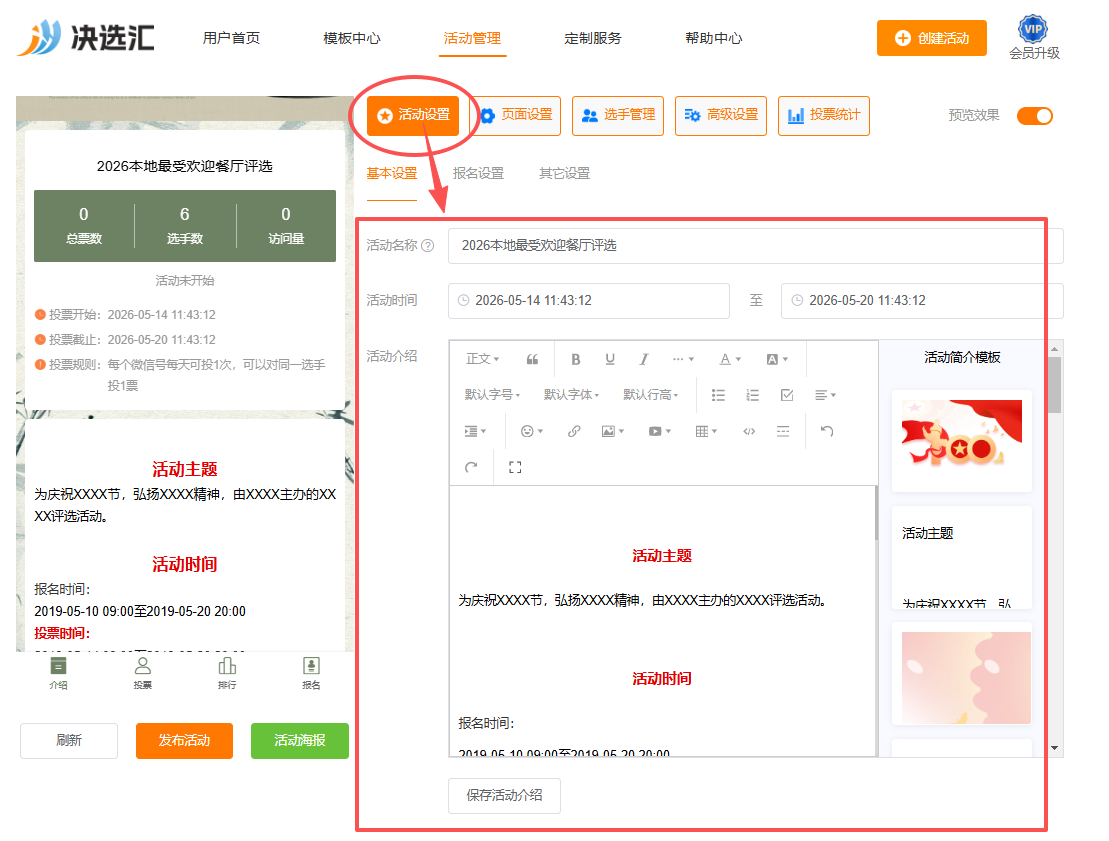The width and height of the screenshot is (1109, 841).
Task: Open the 默认字号 font size dropdown
Action: (492, 395)
